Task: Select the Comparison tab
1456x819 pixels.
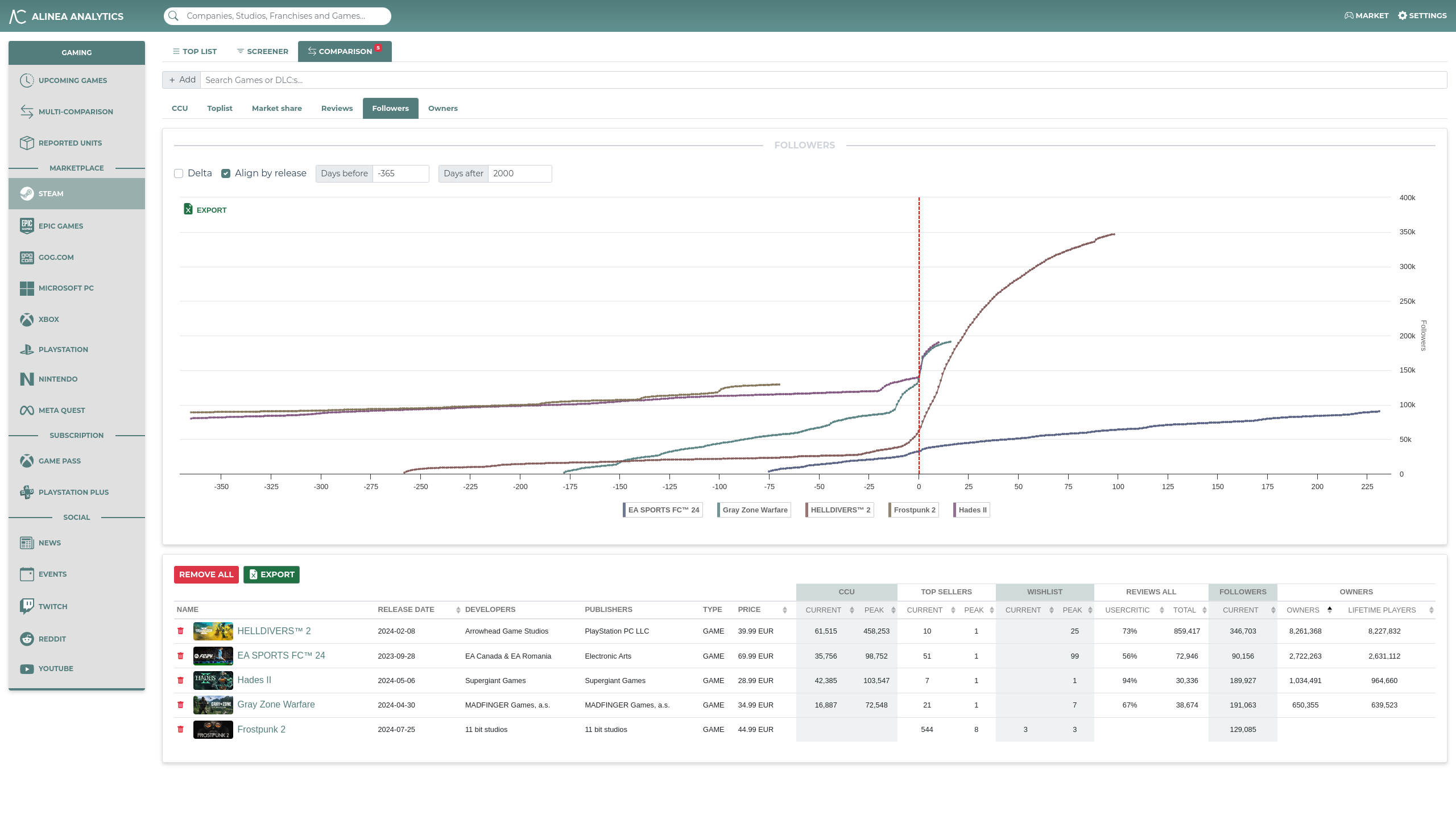Action: click(345, 51)
